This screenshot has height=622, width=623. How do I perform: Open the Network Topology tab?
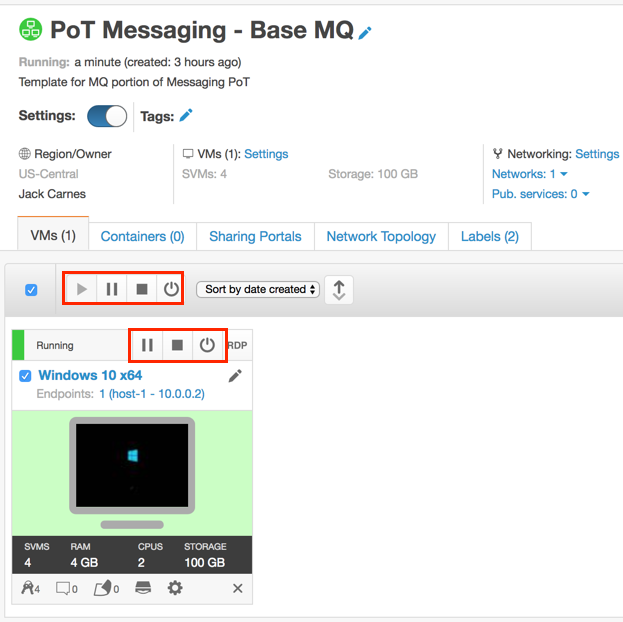[381, 236]
